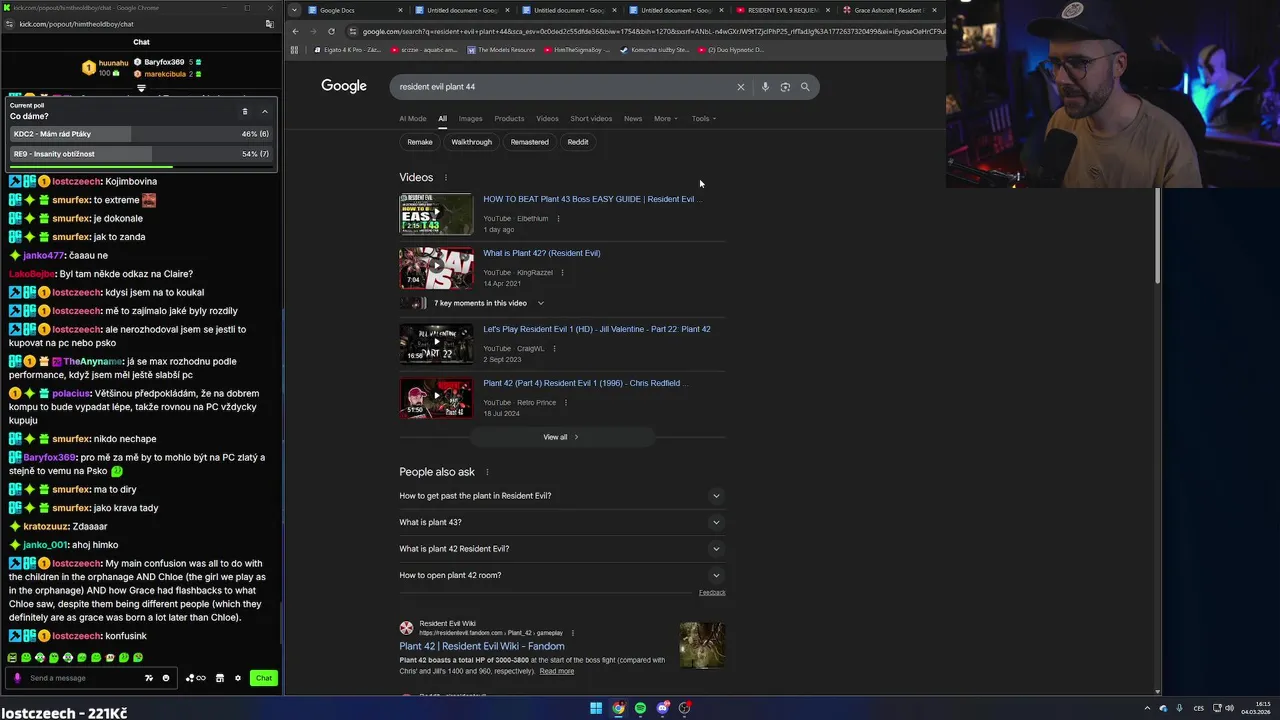Close the Google Docs tab
Viewport: 1280px width, 720px height.
click(400, 10)
